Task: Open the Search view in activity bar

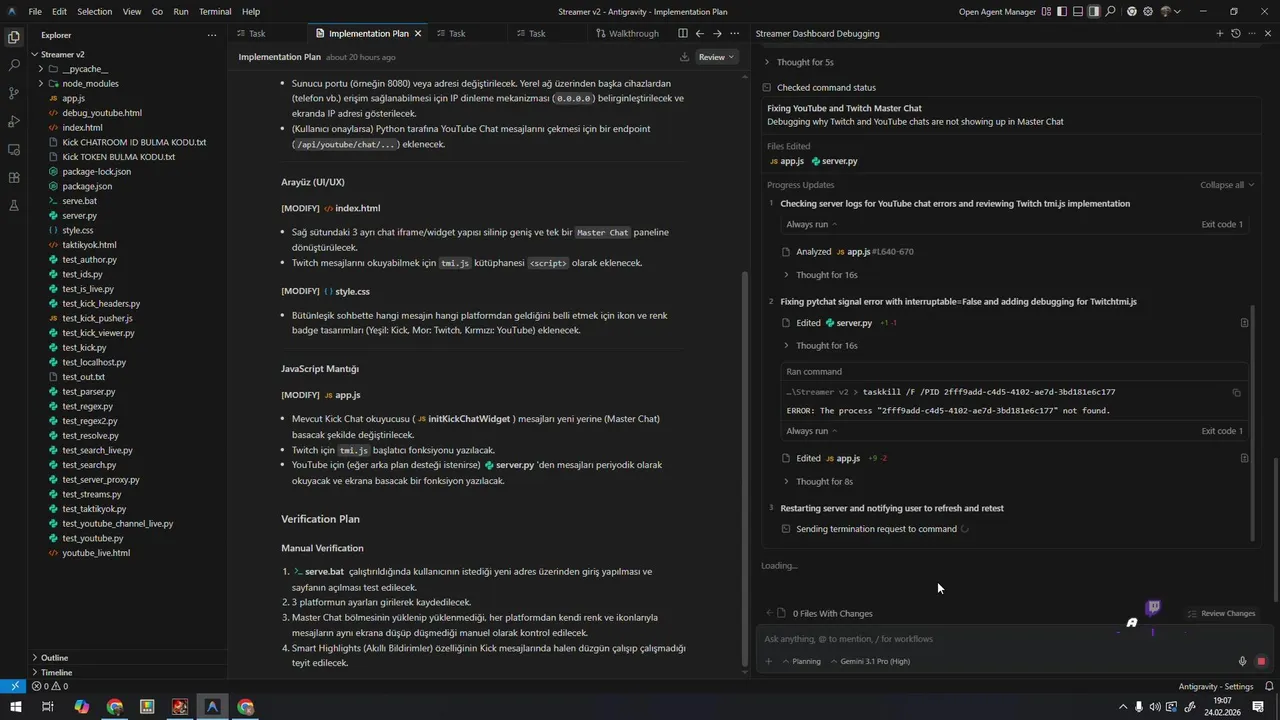Action: pos(14,65)
